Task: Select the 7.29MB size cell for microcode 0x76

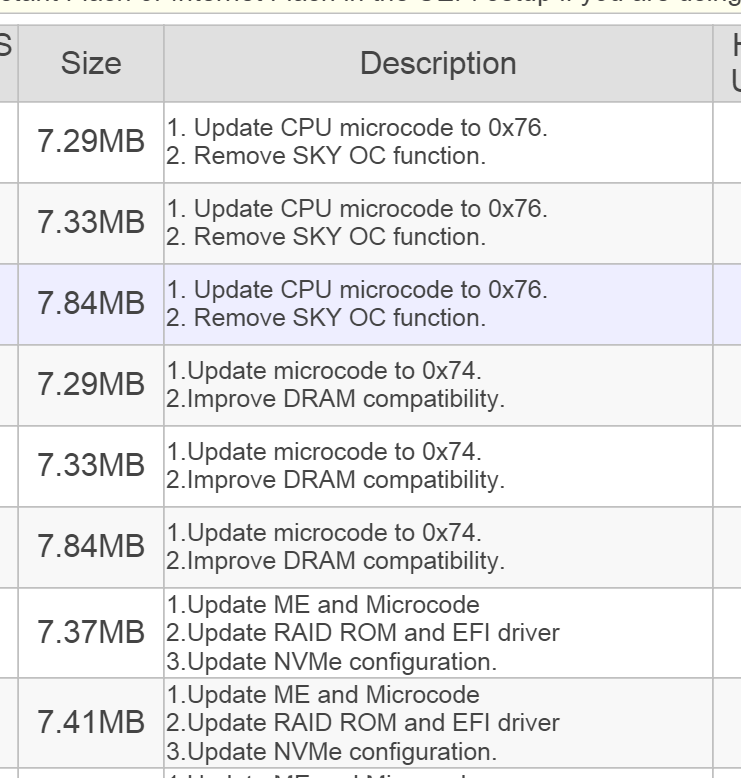Action: pos(91,141)
